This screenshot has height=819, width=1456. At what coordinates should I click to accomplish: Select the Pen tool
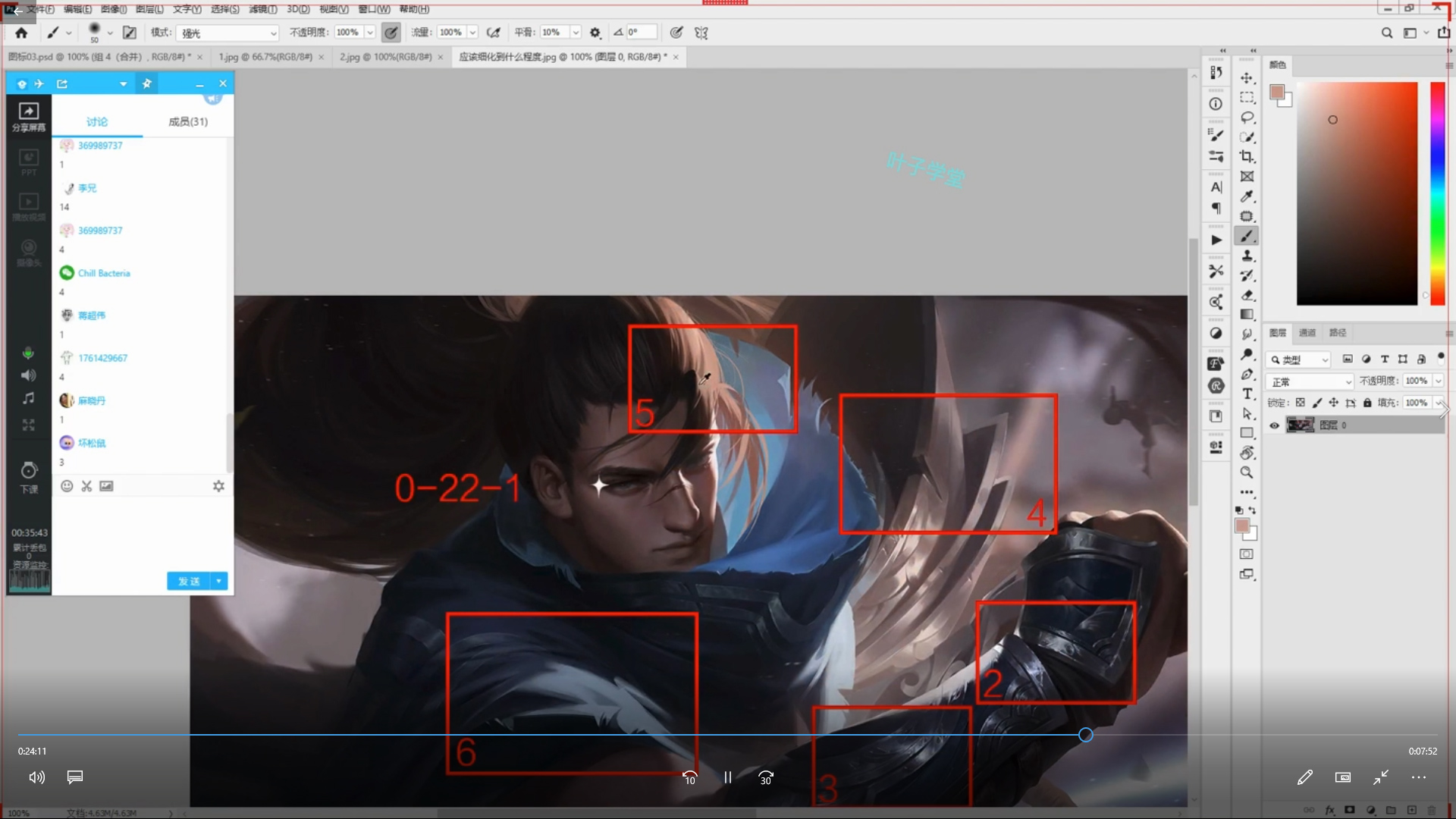click(1247, 374)
